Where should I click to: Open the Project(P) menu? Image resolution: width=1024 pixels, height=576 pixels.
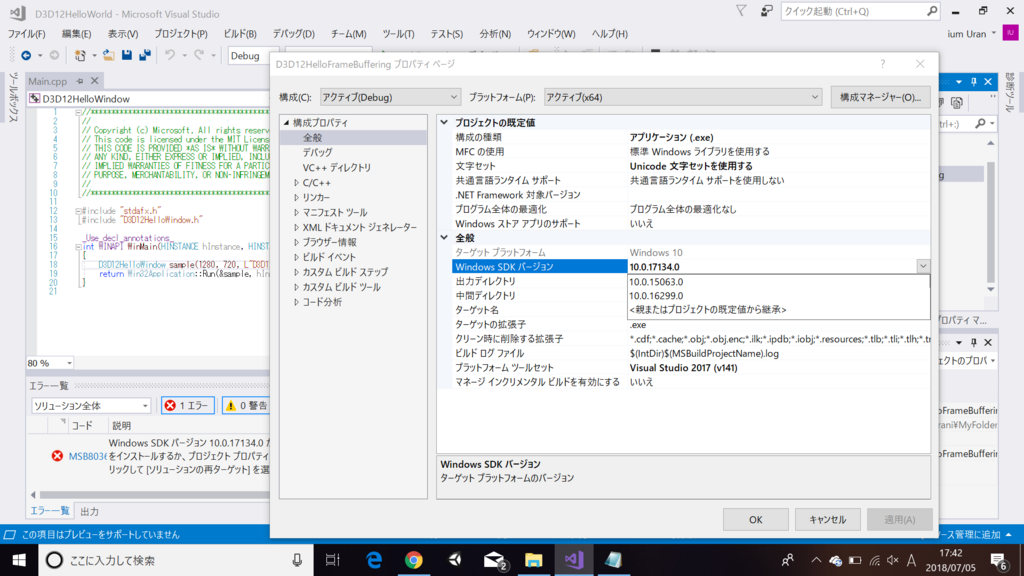pos(181,34)
